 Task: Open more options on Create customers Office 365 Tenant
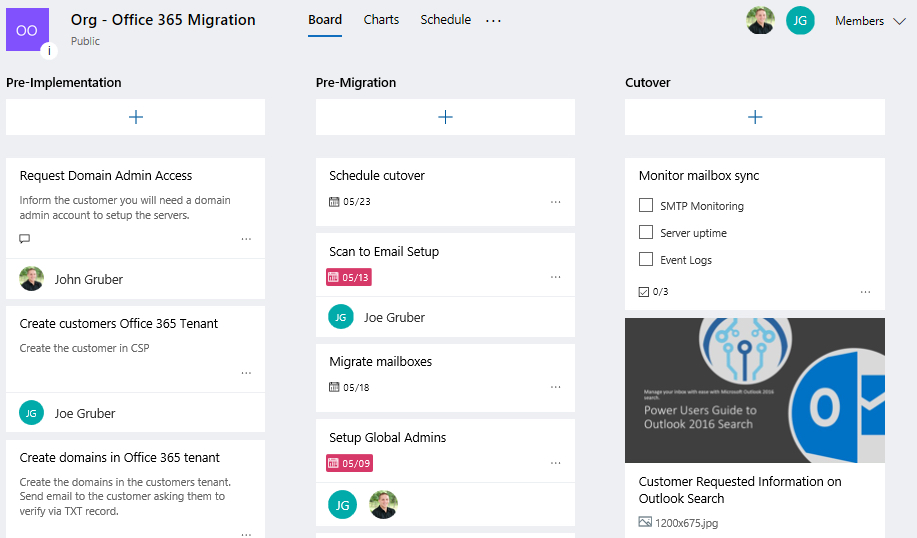click(246, 373)
